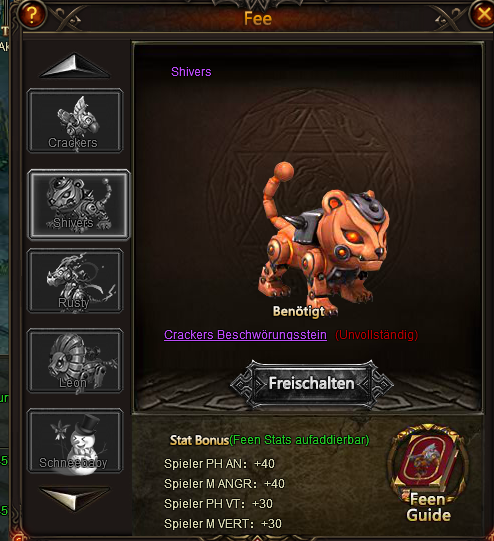Image resolution: width=494 pixels, height=541 pixels.
Task: Pick the Leon fairy icon
Action: pyautogui.click(x=75, y=361)
